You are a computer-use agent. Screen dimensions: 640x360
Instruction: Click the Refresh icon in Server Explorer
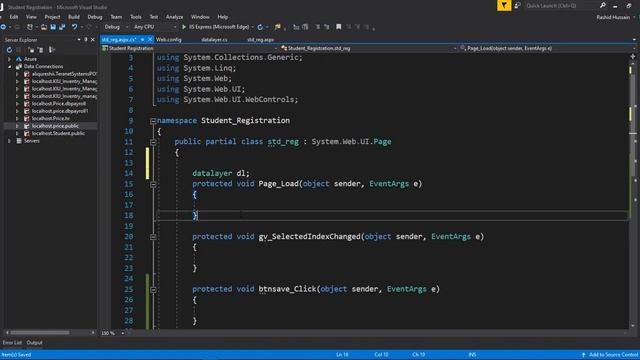[9, 50]
